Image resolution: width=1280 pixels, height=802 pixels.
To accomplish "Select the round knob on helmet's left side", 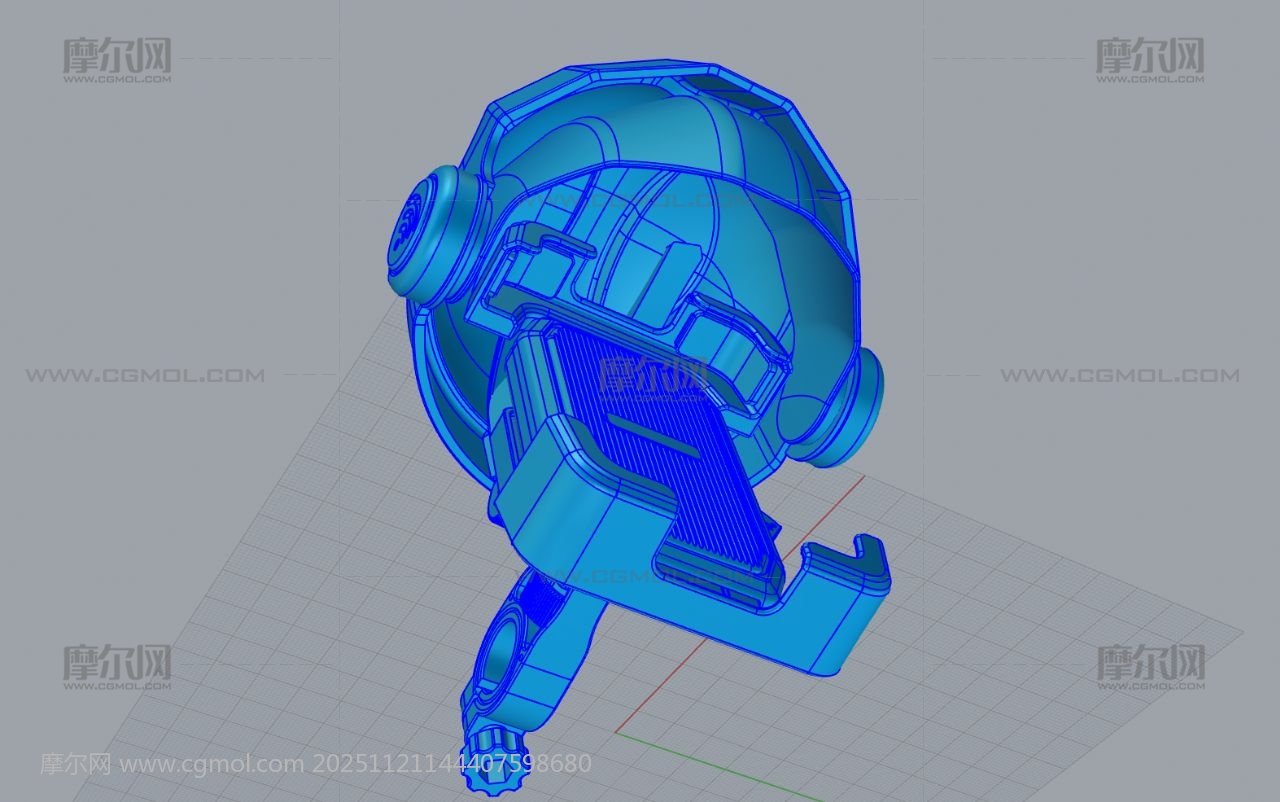I will [x=424, y=230].
